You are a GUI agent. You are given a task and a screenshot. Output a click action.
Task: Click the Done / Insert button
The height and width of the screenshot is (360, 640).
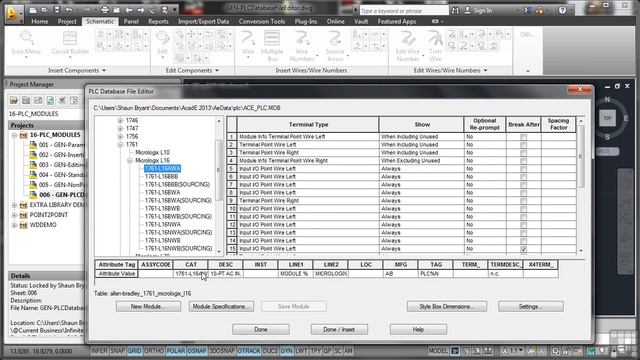pyautogui.click(x=339, y=329)
